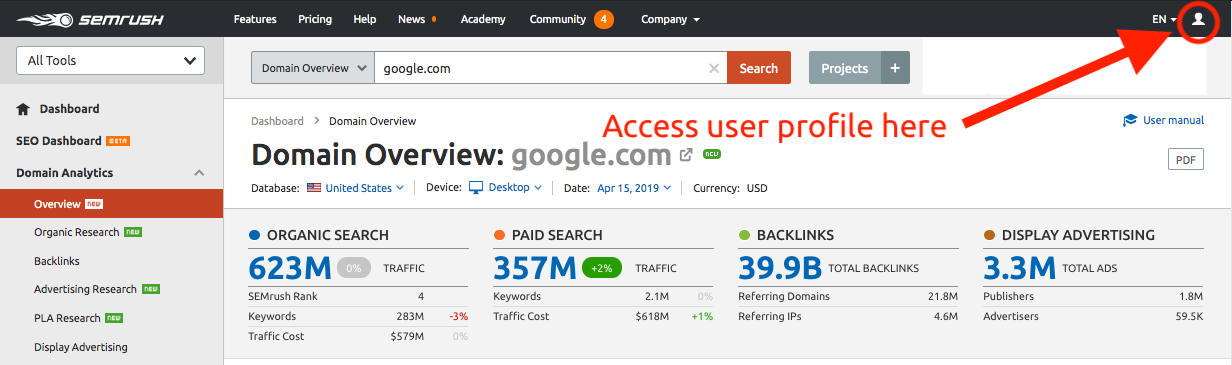
Task: Change the United States database dropdown
Action: click(364, 187)
